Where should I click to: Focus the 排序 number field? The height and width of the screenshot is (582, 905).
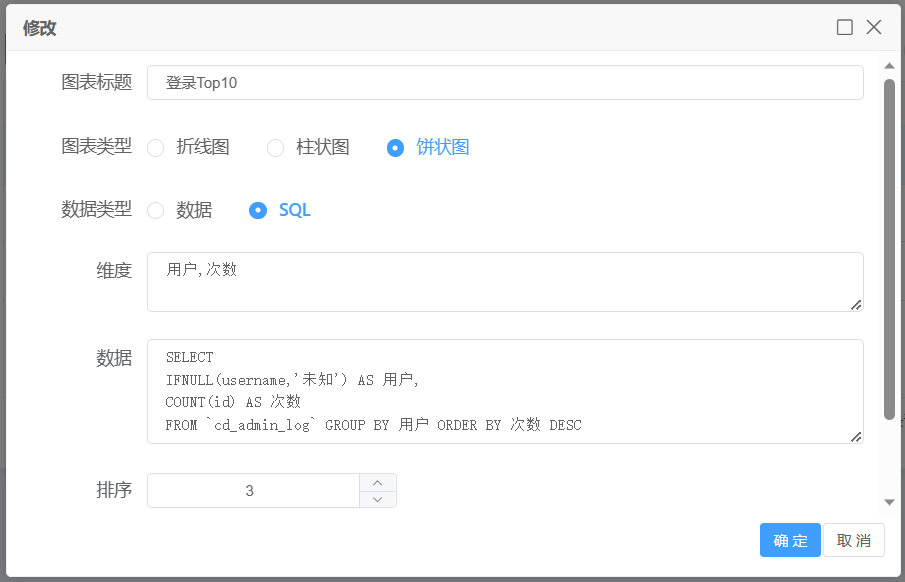point(252,491)
